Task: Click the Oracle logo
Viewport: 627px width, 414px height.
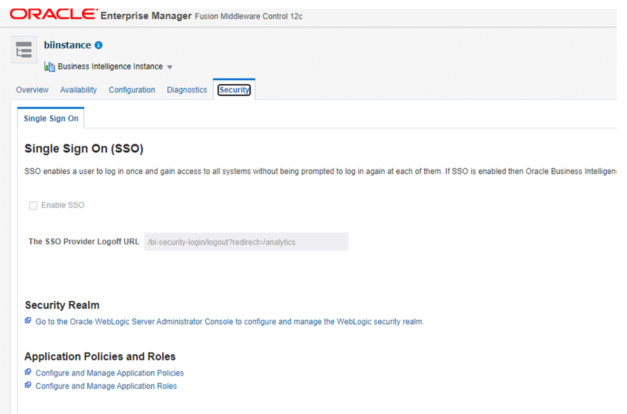Action: pyautogui.click(x=54, y=14)
